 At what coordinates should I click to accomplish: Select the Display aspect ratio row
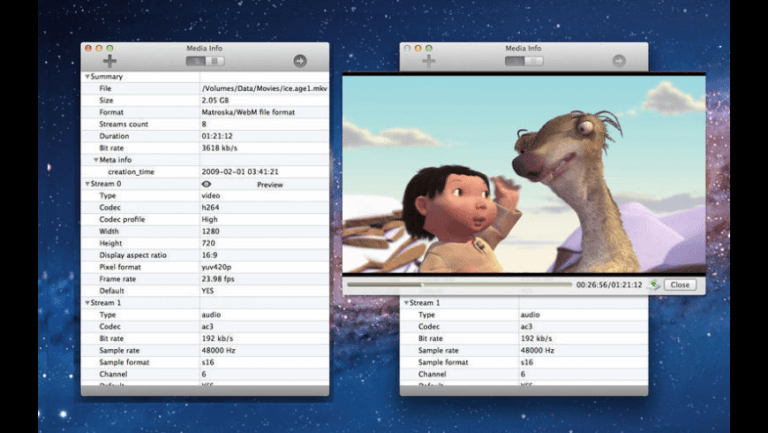pyautogui.click(x=204, y=255)
